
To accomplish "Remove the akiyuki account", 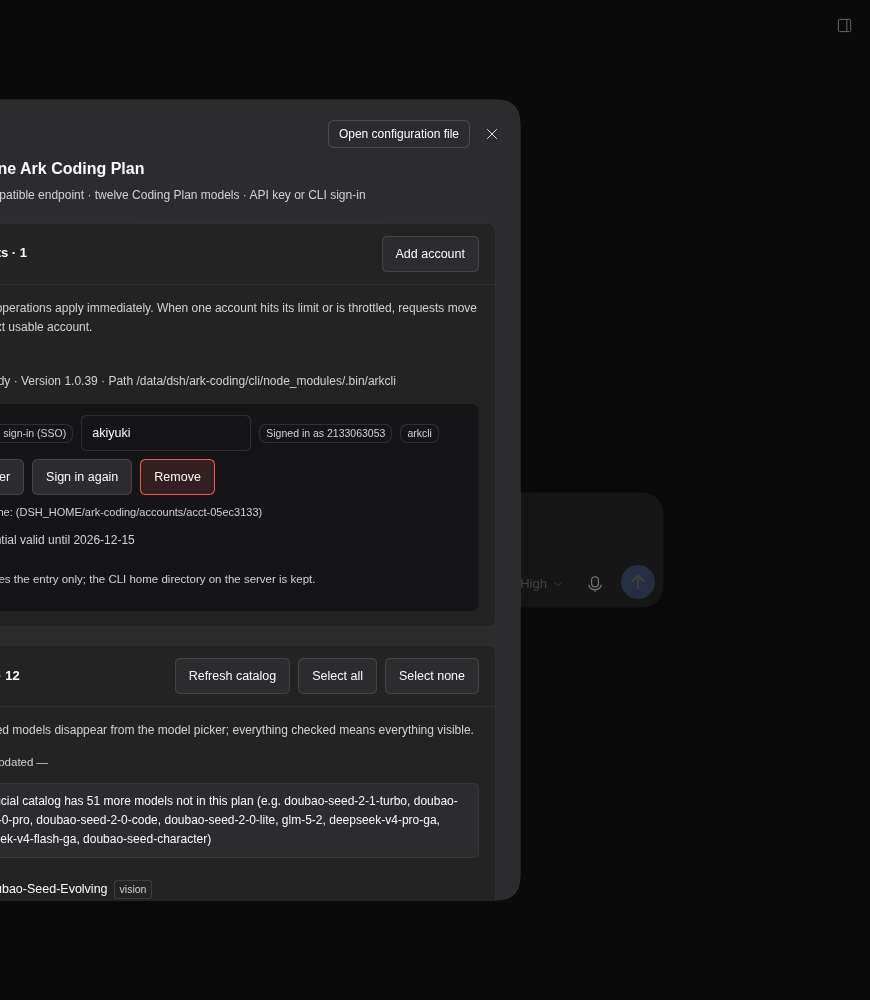I will [177, 477].
